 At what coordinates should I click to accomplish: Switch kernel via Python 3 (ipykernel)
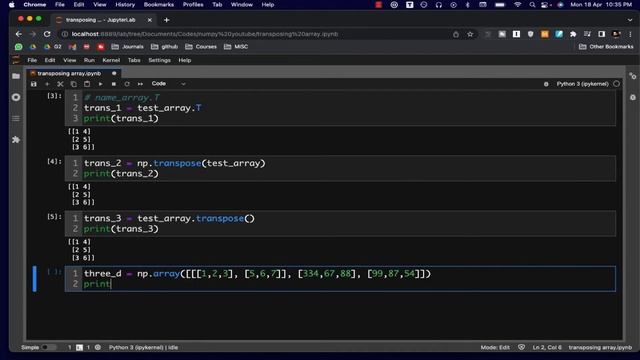(x=582, y=84)
